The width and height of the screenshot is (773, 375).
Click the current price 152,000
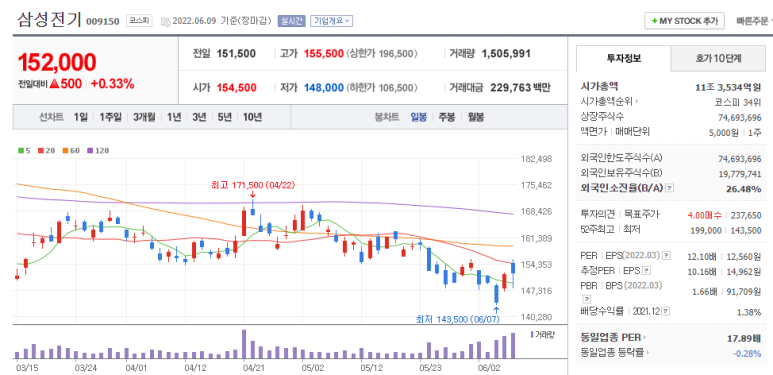tap(57, 63)
